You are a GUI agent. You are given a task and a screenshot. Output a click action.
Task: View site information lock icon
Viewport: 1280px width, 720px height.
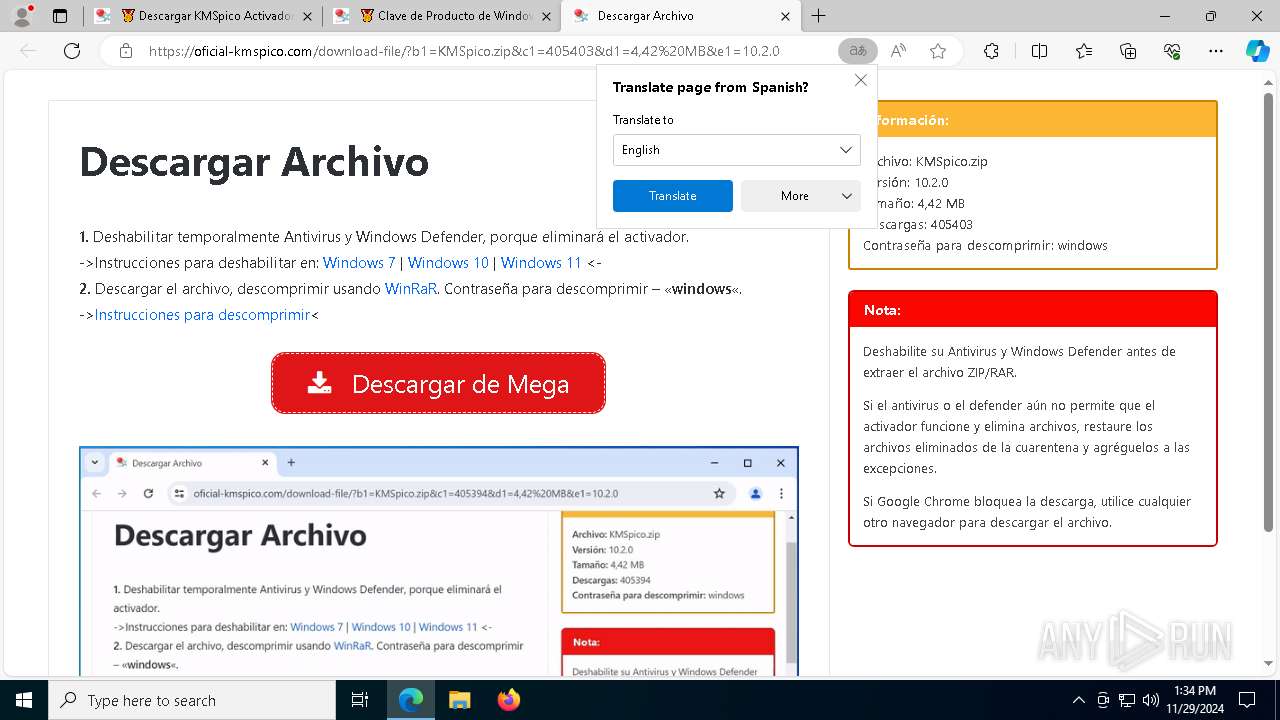(126, 51)
